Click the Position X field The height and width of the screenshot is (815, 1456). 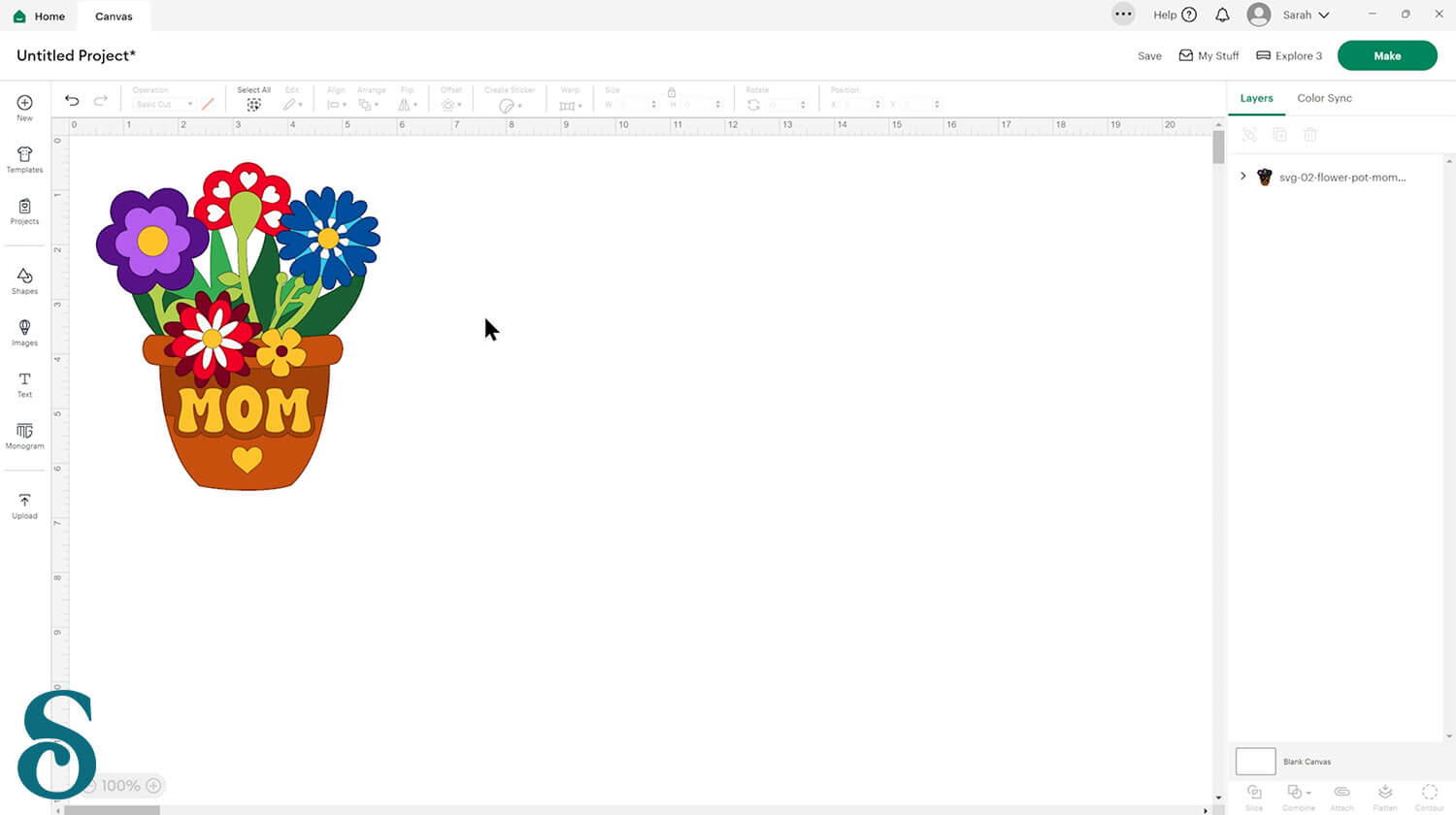(861, 105)
